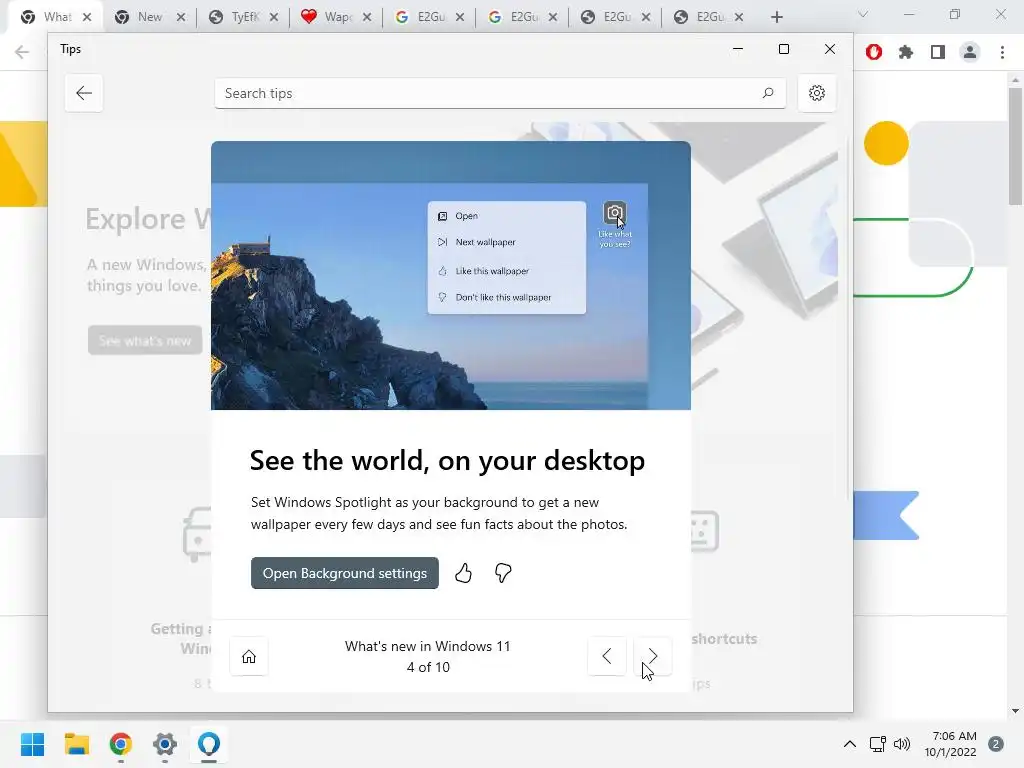1024x768 pixels.
Task: Open Tips settings gear
Action: coord(816,93)
